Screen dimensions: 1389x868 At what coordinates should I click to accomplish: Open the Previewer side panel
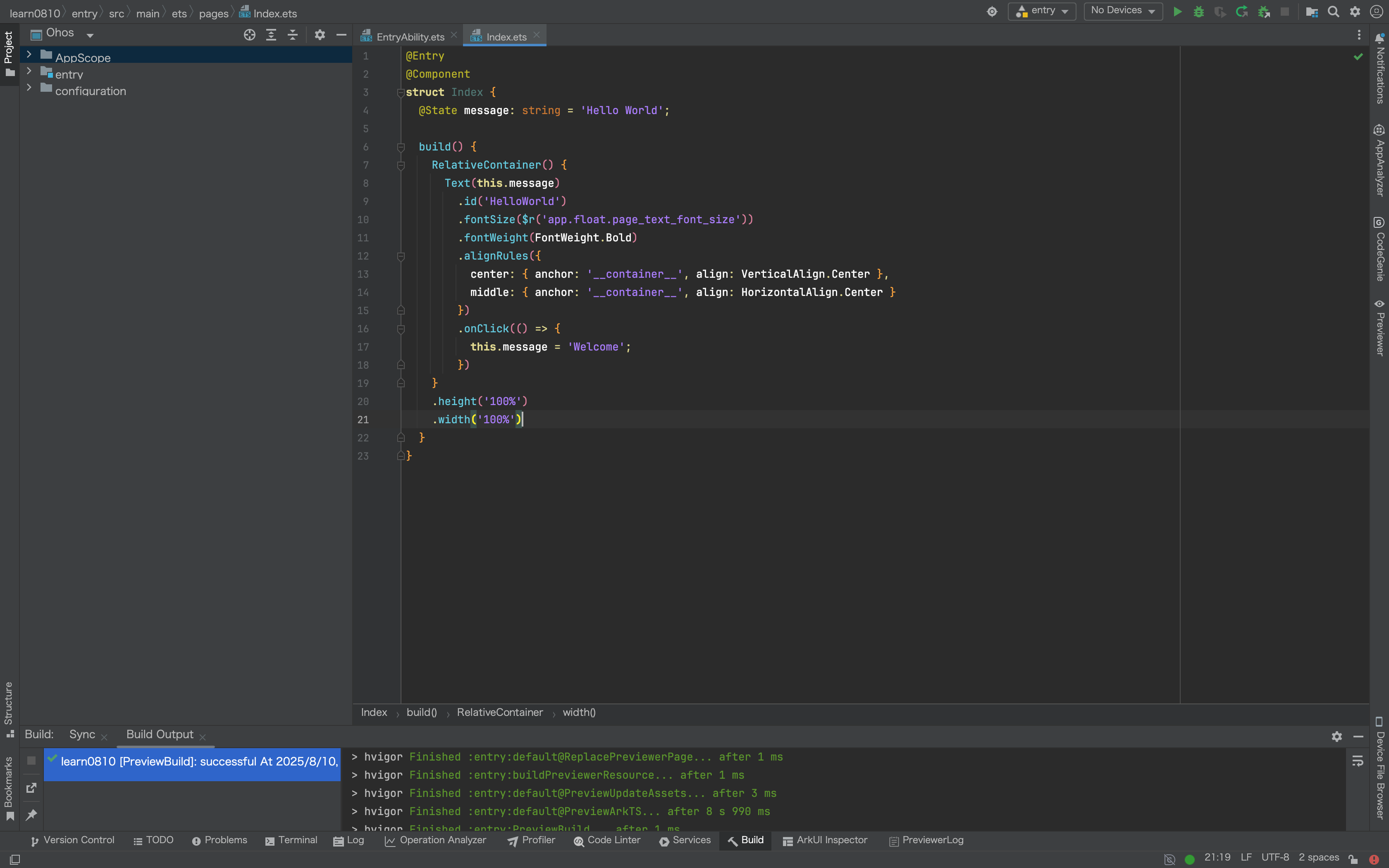(x=1379, y=327)
